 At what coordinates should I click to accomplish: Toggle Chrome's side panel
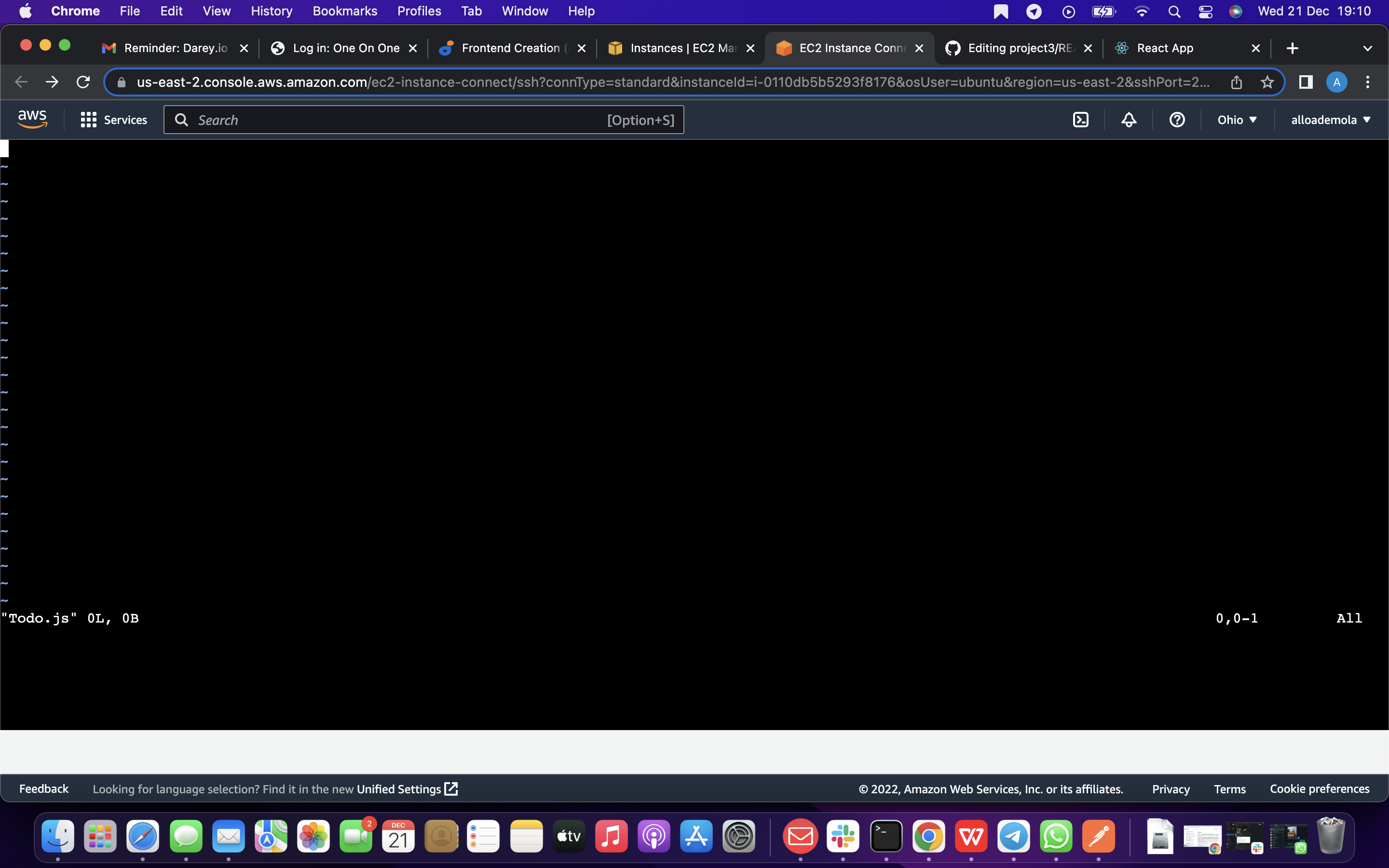[1305, 82]
